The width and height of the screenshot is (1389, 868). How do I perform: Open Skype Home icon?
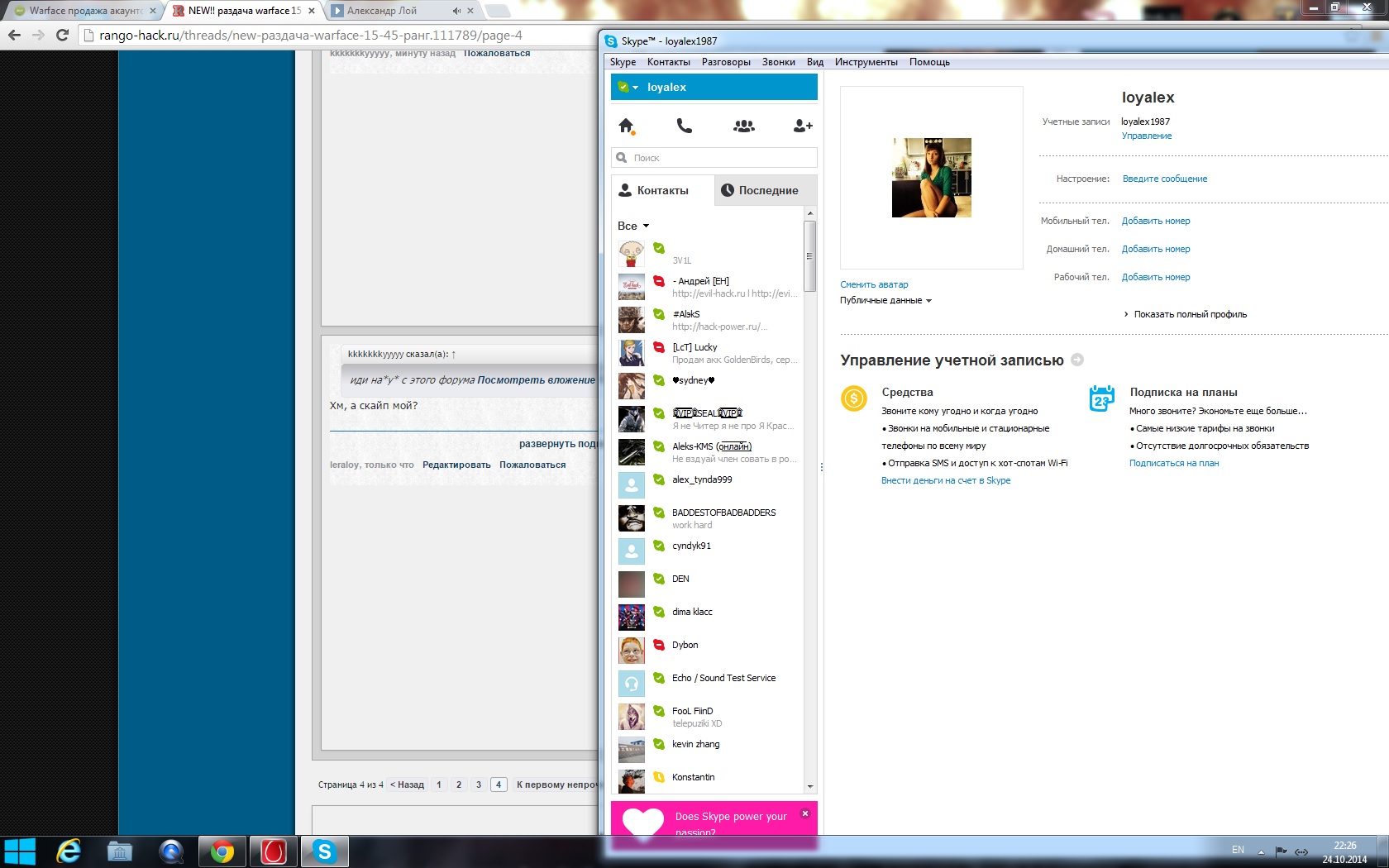(x=626, y=126)
